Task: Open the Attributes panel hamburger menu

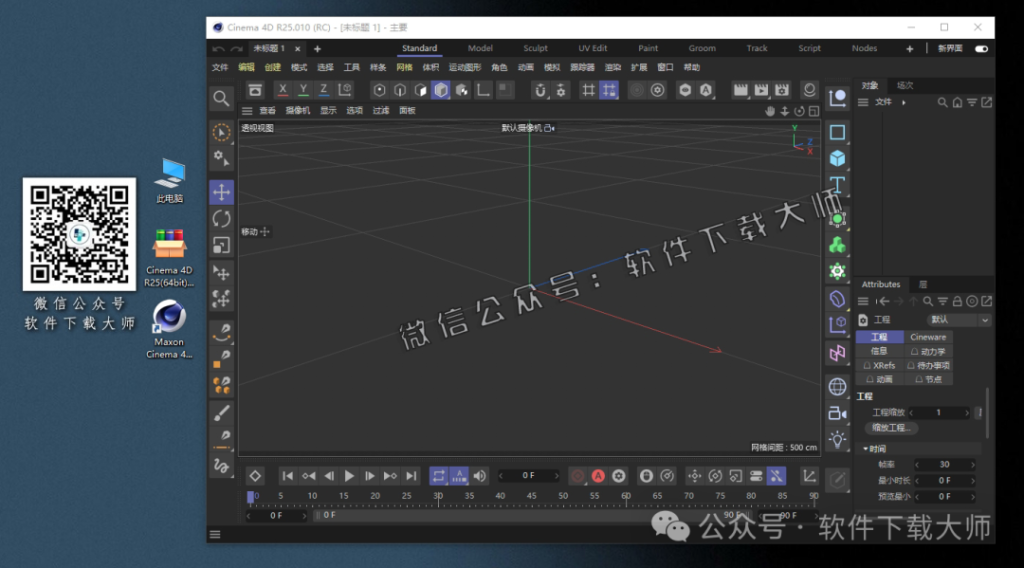Action: point(863,301)
